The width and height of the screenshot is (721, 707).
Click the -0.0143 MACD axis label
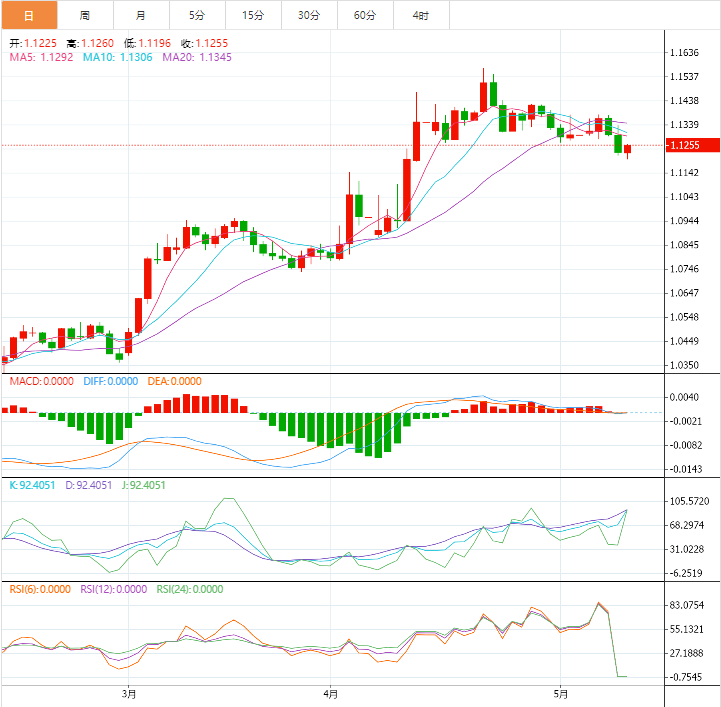point(684,469)
